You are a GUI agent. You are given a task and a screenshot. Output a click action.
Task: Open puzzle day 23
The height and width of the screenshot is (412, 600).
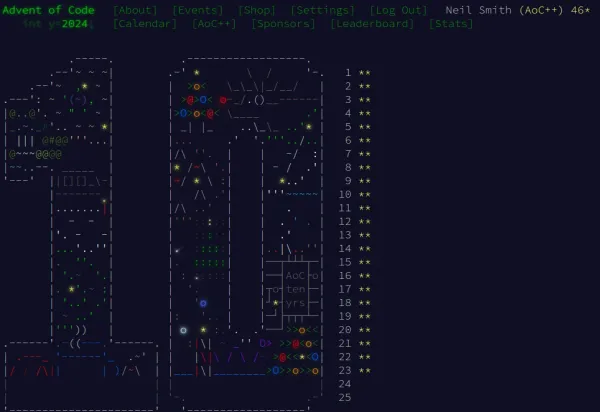345,370
